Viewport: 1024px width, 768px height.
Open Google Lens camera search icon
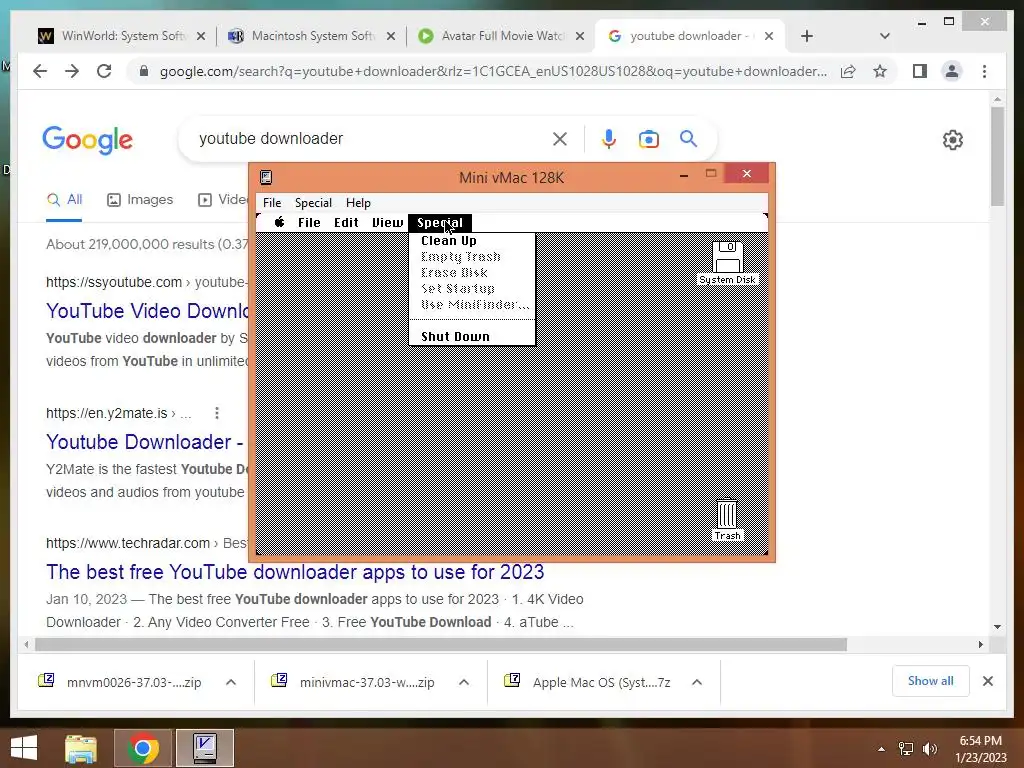pos(648,139)
